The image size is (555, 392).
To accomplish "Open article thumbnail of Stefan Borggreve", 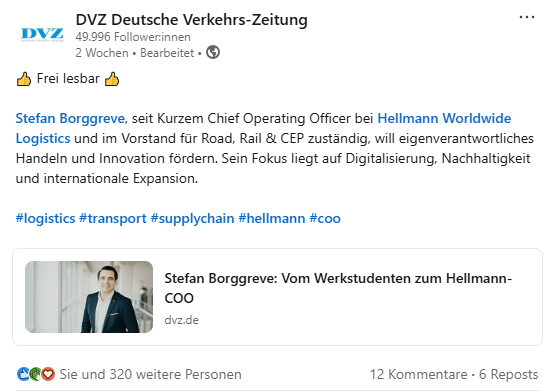I will pos(89,297).
